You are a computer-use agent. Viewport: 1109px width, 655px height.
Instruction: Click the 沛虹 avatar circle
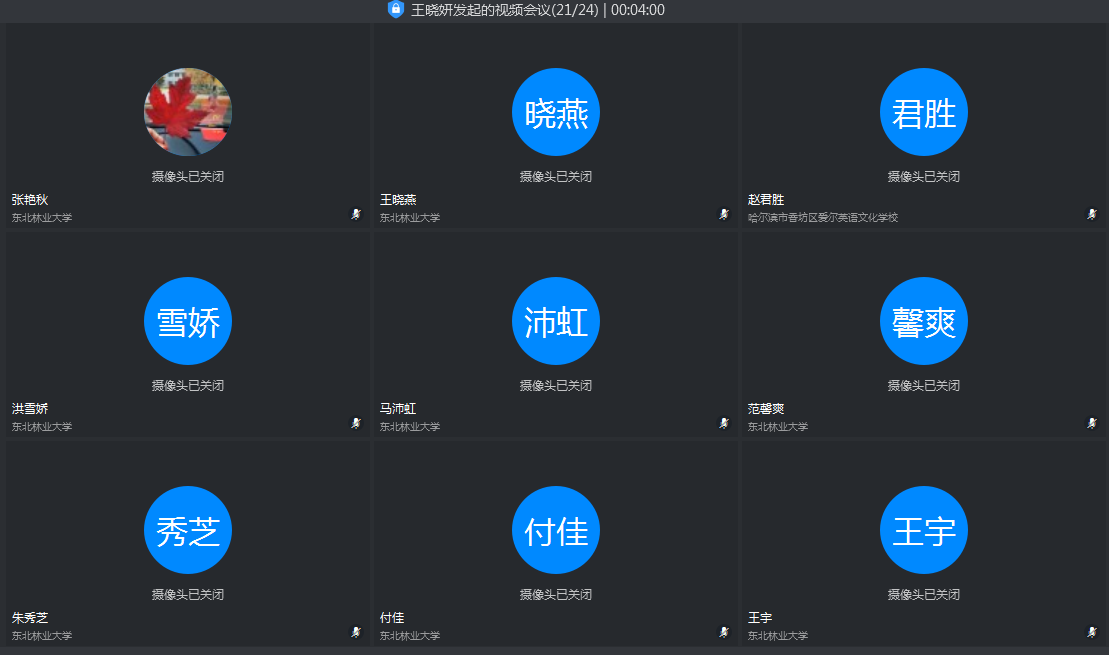point(555,320)
